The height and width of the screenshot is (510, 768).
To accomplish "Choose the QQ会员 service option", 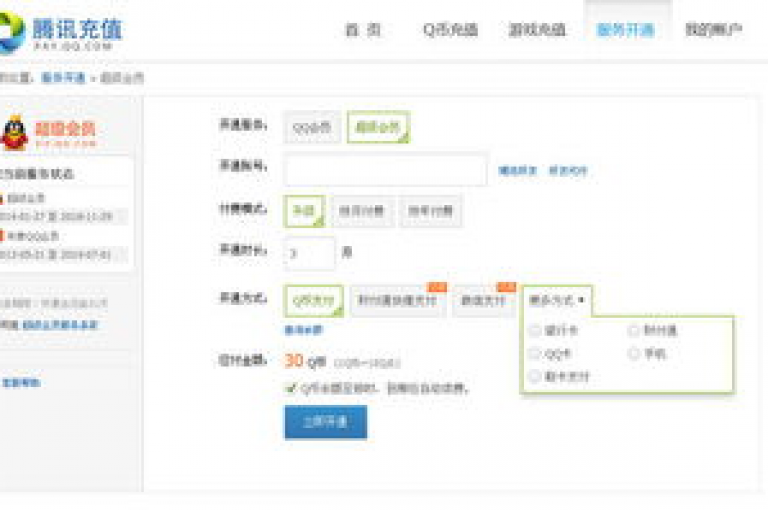I will pyautogui.click(x=312, y=128).
